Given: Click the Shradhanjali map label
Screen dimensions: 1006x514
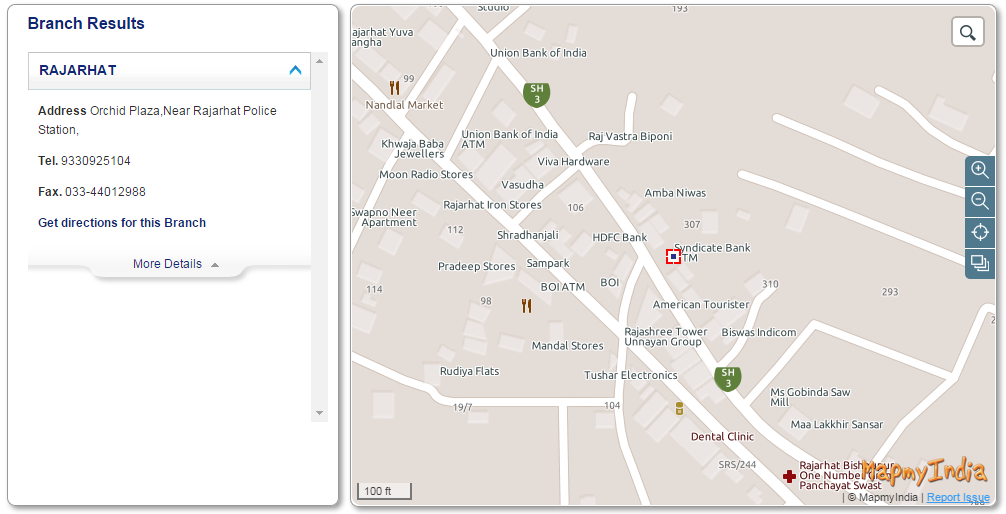Looking at the screenshot, I should (528, 236).
